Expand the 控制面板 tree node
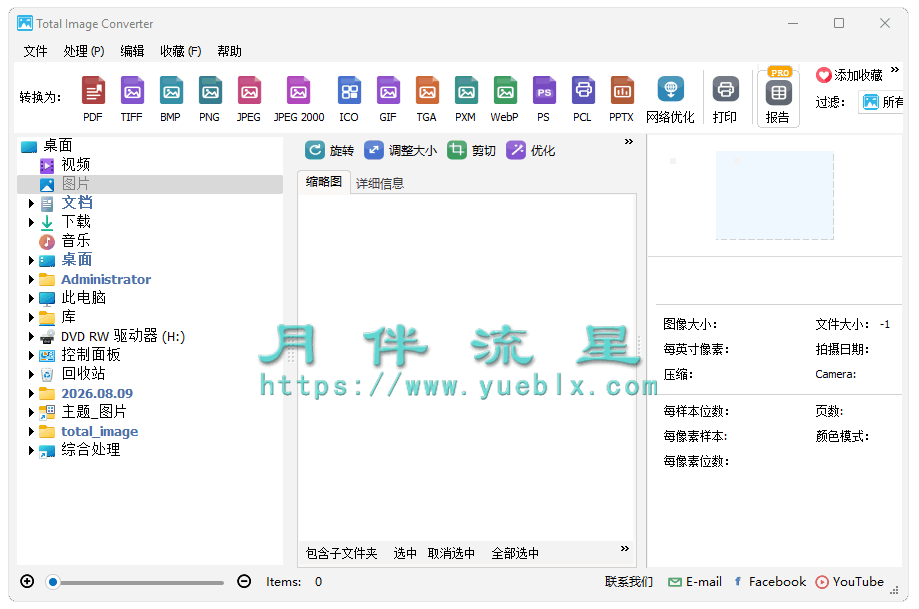This screenshot has height=609, width=919. pyautogui.click(x=32, y=355)
